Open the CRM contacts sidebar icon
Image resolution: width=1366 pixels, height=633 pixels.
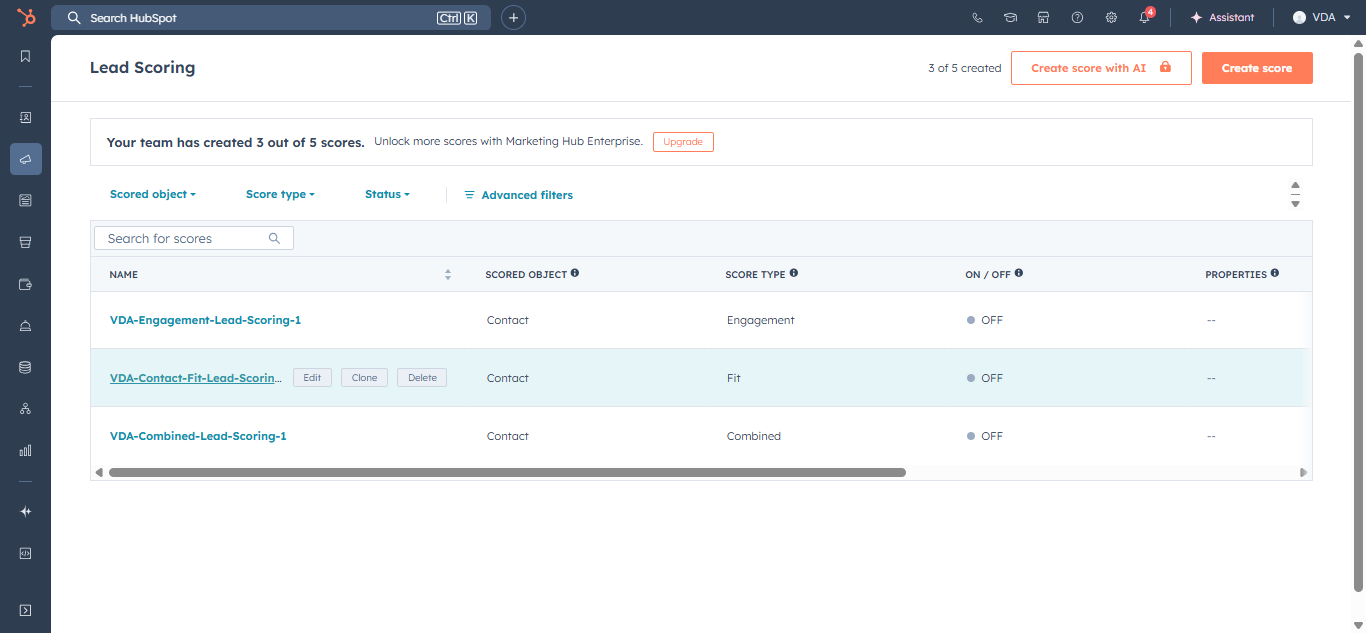26,117
